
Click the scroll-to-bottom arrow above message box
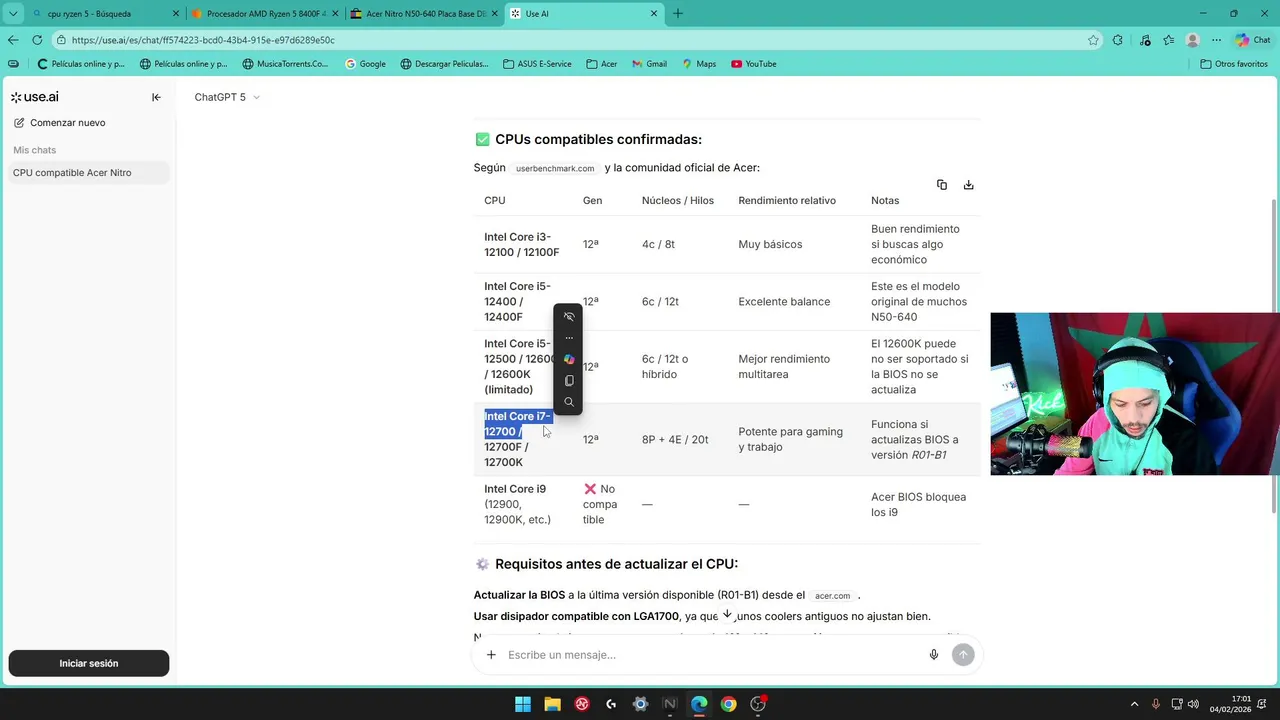(727, 615)
